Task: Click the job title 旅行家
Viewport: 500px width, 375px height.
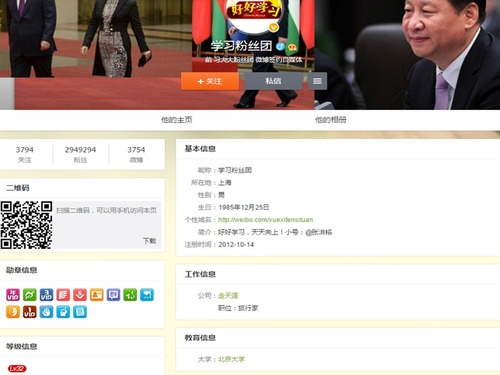Action: pyautogui.click(x=248, y=308)
